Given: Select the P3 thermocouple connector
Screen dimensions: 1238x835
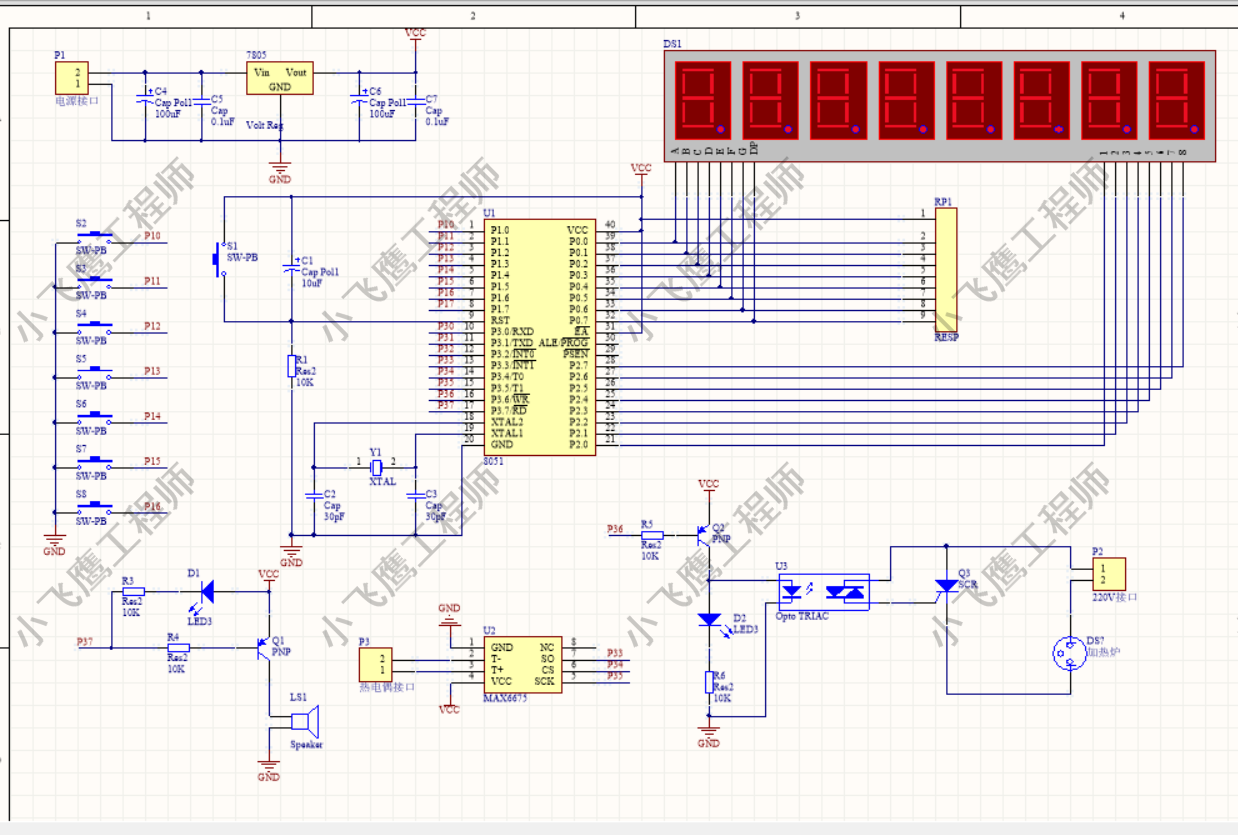Looking at the screenshot, I should pyautogui.click(x=376, y=663).
